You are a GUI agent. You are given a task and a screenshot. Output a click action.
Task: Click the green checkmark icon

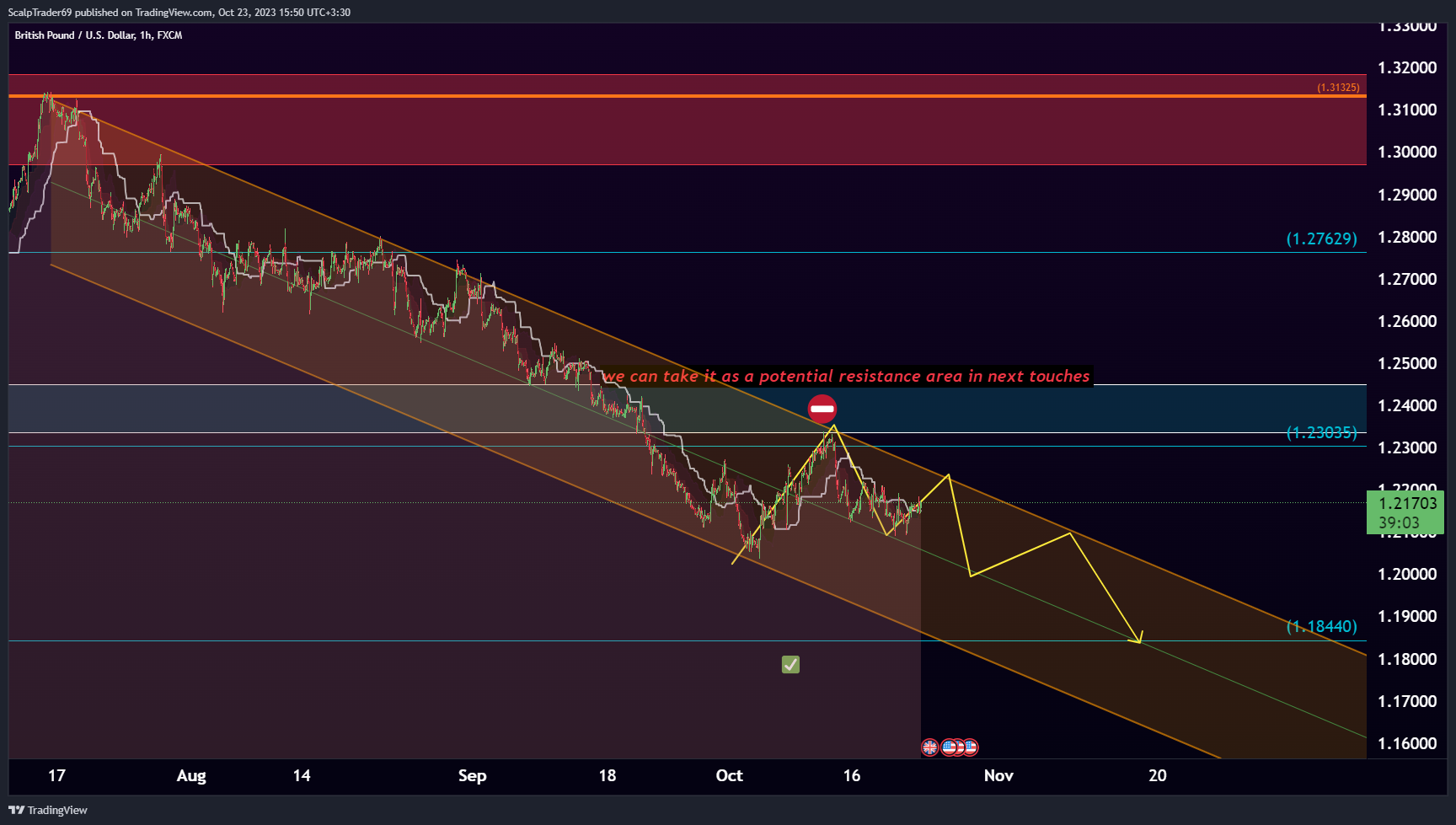790,665
